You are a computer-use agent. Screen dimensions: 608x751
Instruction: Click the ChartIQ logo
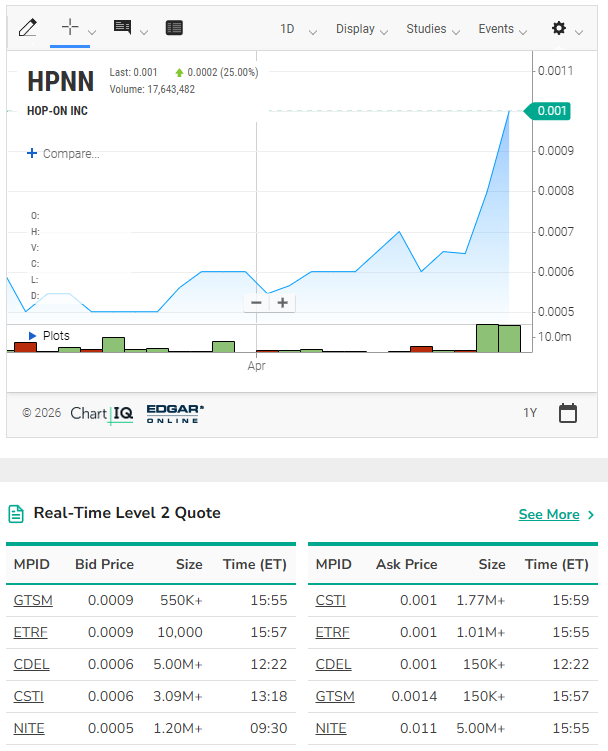click(x=102, y=414)
